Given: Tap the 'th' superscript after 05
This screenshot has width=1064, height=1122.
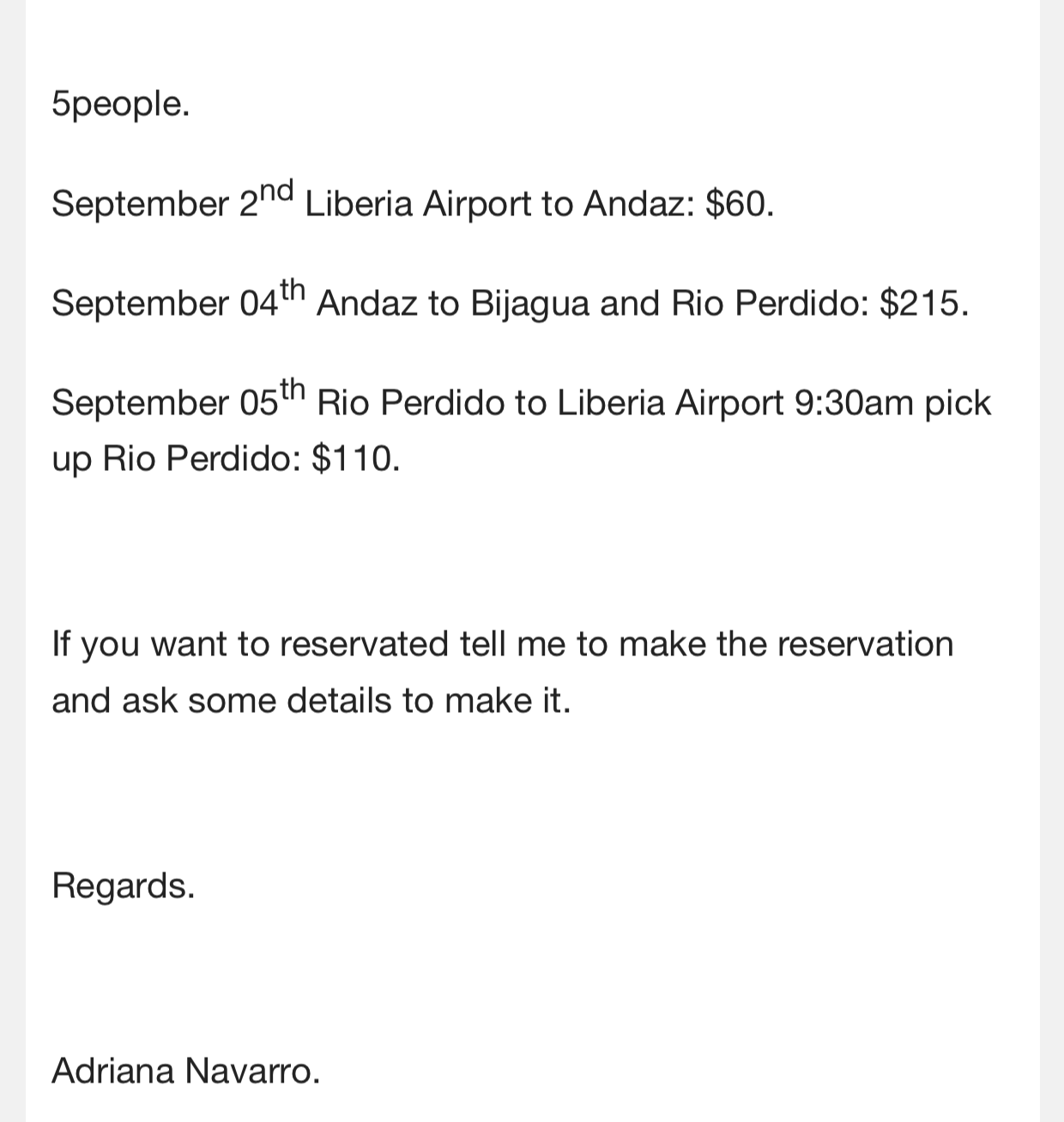Looking at the screenshot, I should (x=293, y=389).
